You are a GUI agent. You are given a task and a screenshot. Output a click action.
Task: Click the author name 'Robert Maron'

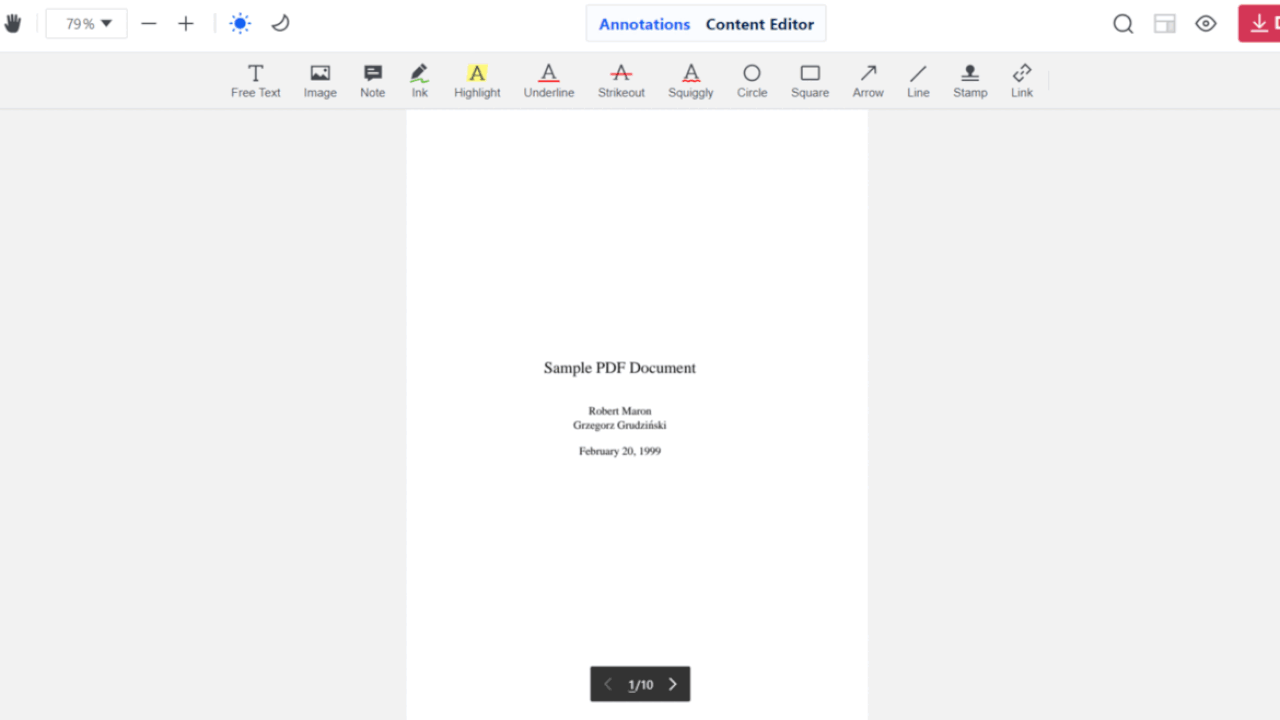point(620,411)
